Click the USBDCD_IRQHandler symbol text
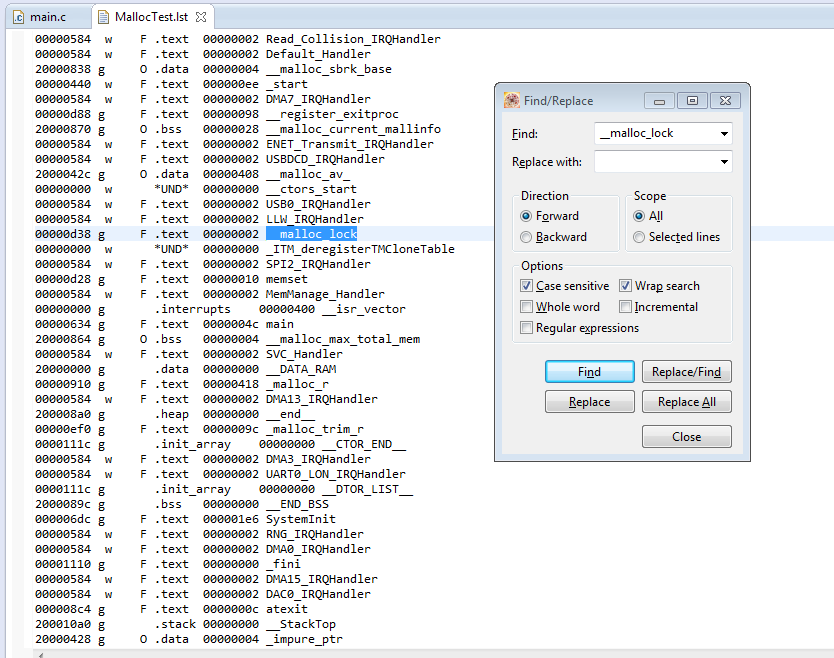 click(x=326, y=159)
